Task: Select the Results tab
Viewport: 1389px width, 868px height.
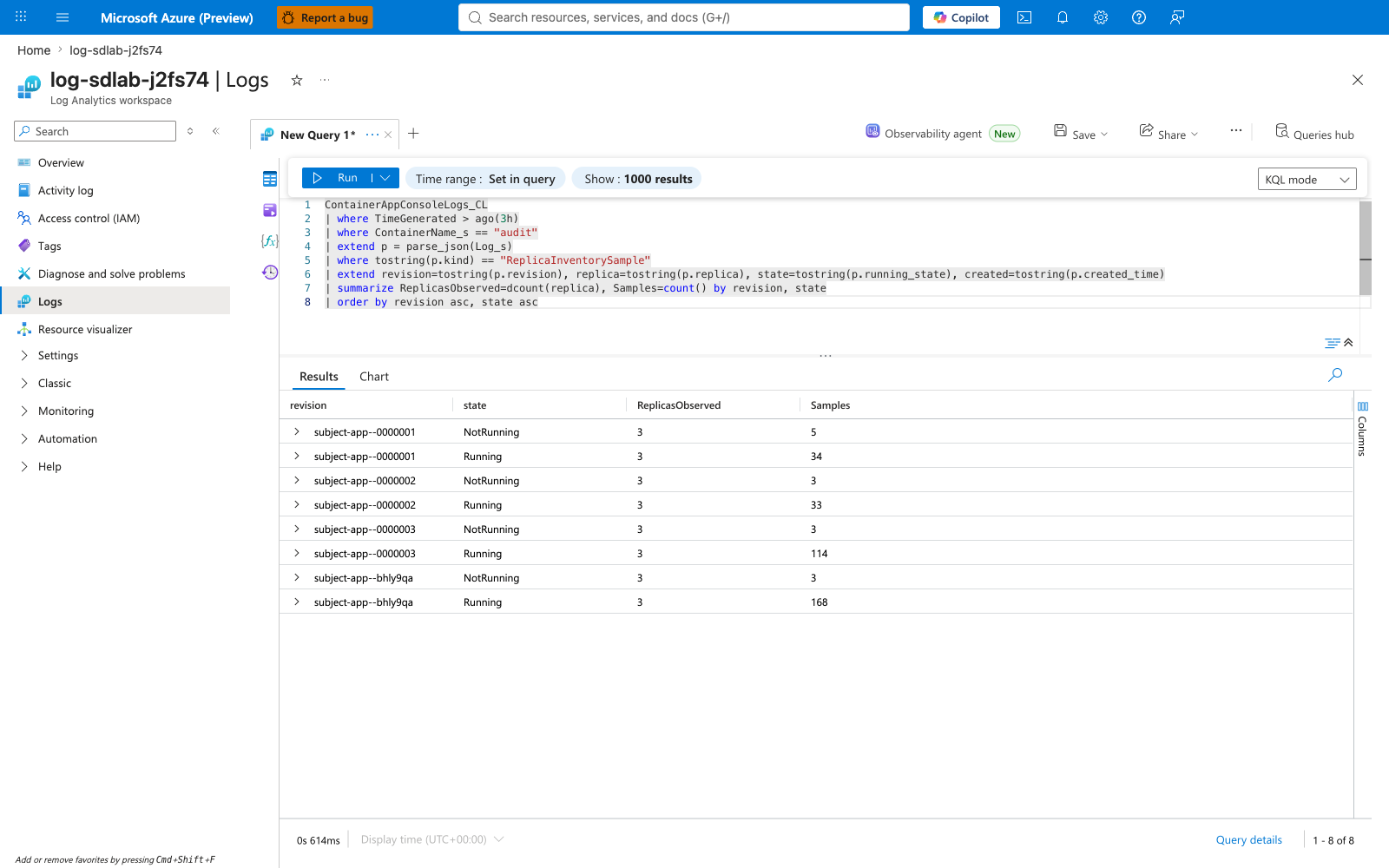Action: pyautogui.click(x=319, y=377)
